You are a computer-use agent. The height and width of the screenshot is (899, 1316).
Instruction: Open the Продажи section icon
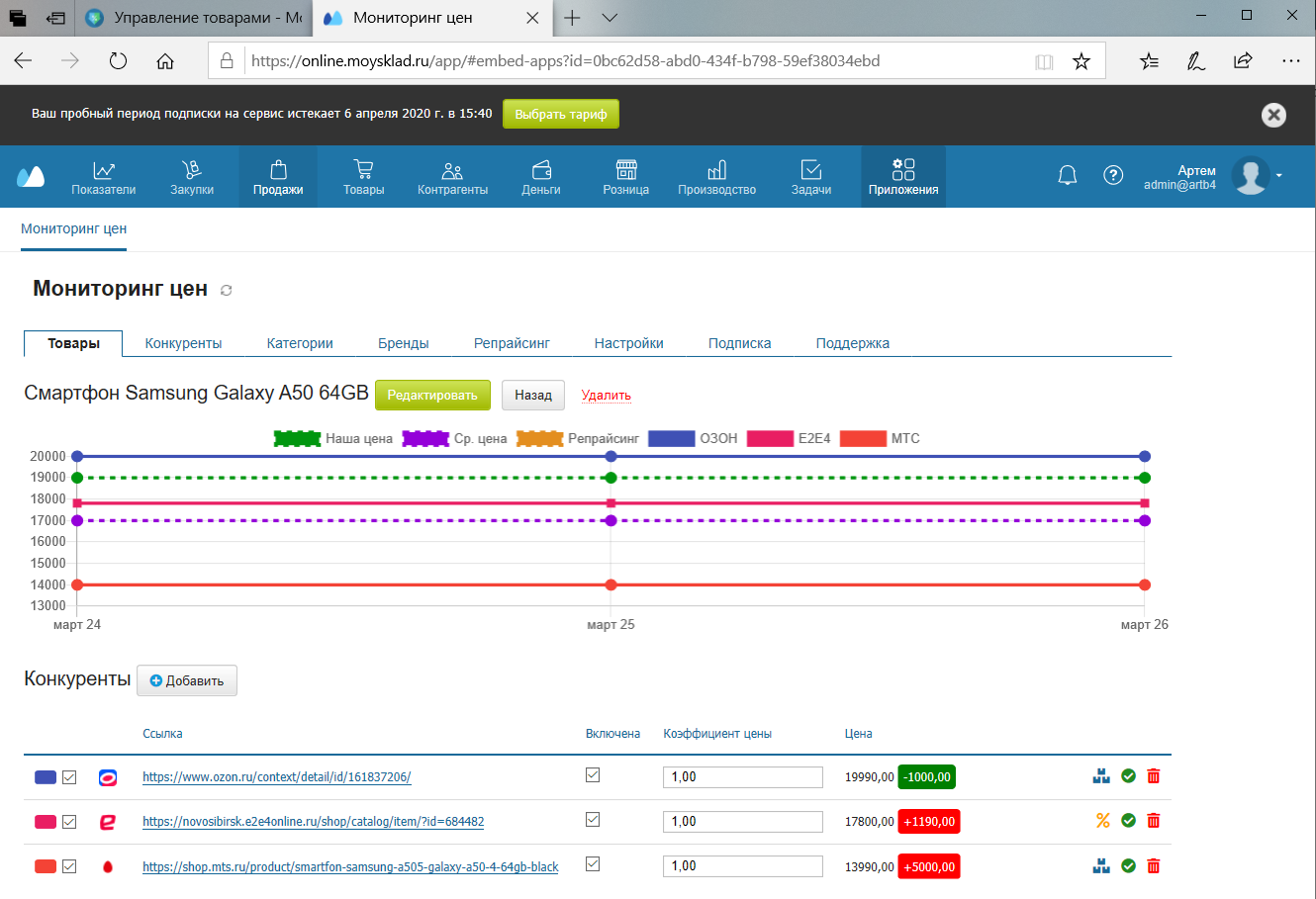pyautogui.click(x=278, y=170)
